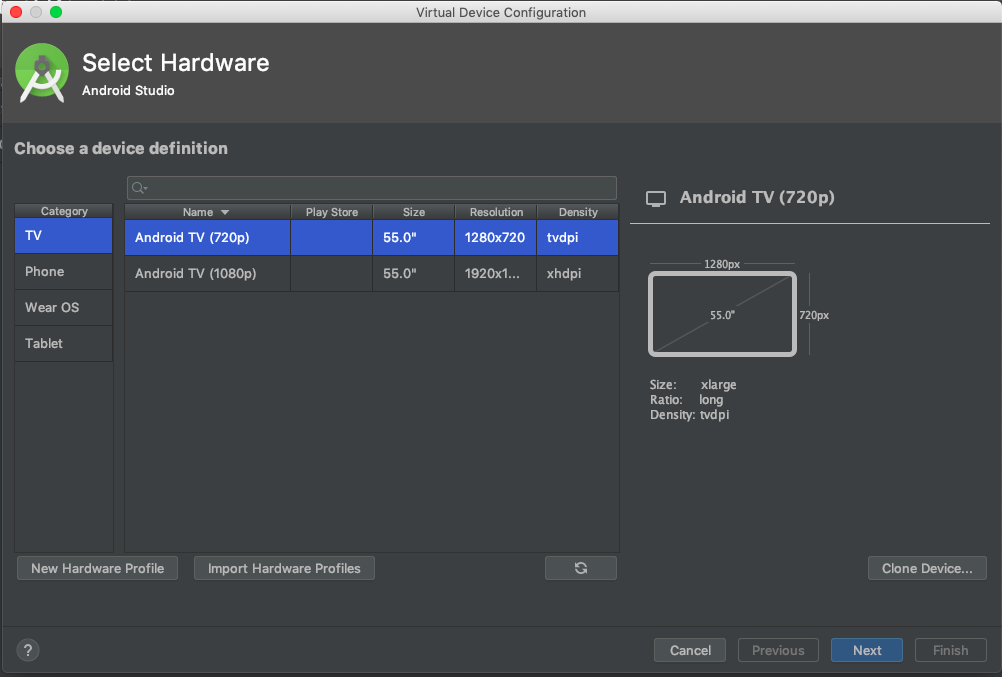
Task: Click the Category column header
Action: click(x=64, y=211)
